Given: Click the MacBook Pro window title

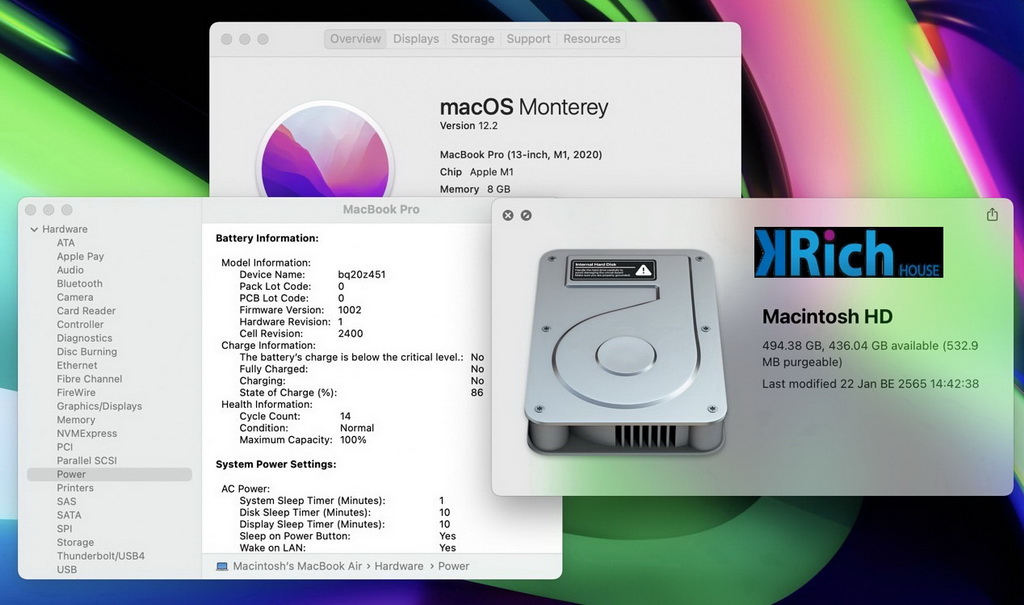Looking at the screenshot, I should click(x=381, y=210).
